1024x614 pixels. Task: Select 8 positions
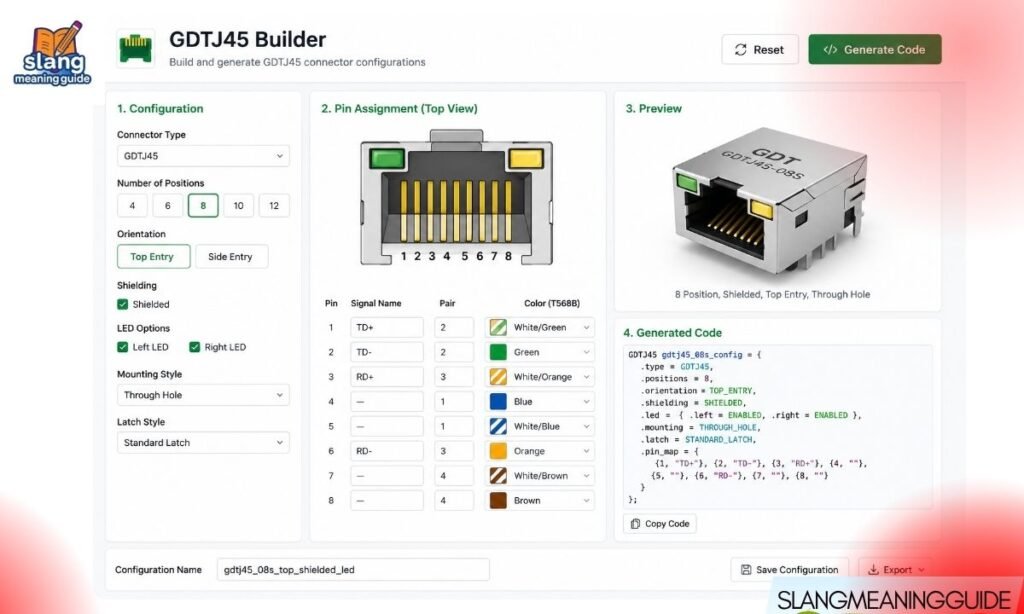pos(203,206)
